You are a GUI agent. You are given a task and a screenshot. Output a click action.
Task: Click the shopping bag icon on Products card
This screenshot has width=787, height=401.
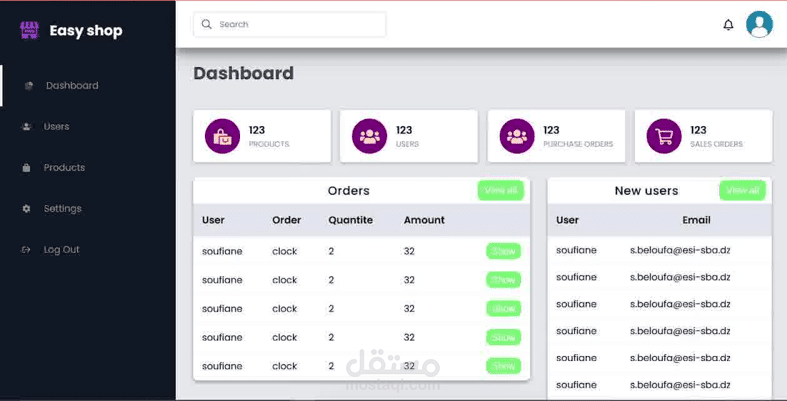tap(222, 136)
